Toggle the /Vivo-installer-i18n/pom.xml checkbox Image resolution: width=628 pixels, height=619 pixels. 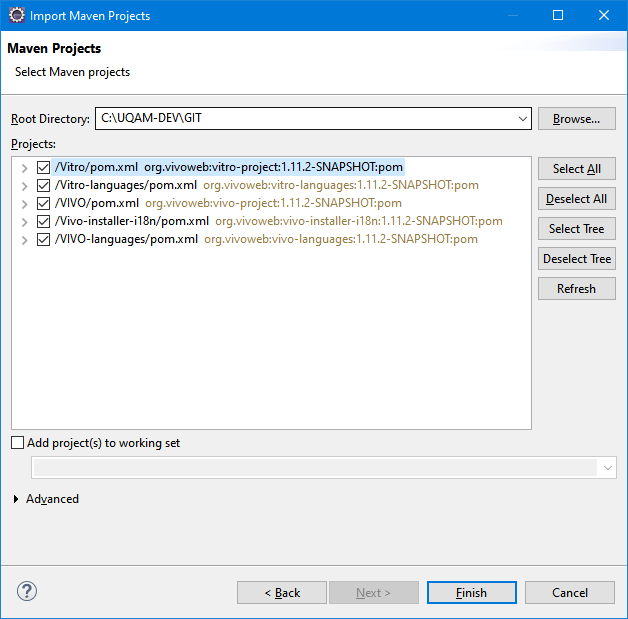pyautogui.click(x=43, y=221)
